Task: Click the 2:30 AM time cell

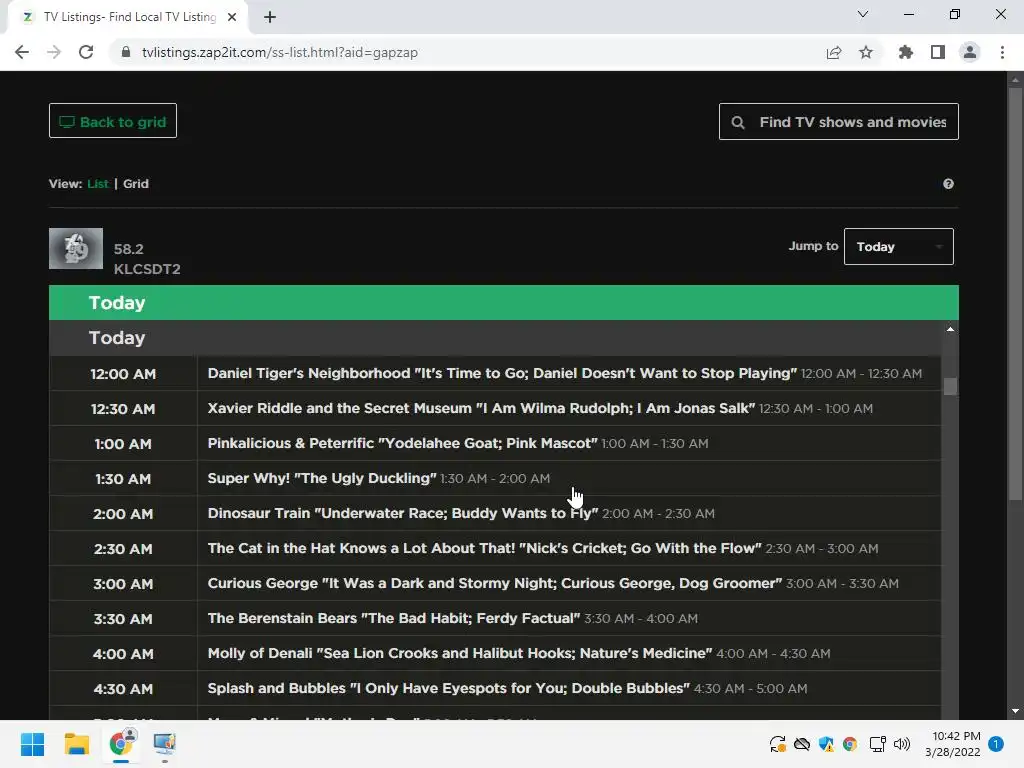Action: pyautogui.click(x=123, y=549)
